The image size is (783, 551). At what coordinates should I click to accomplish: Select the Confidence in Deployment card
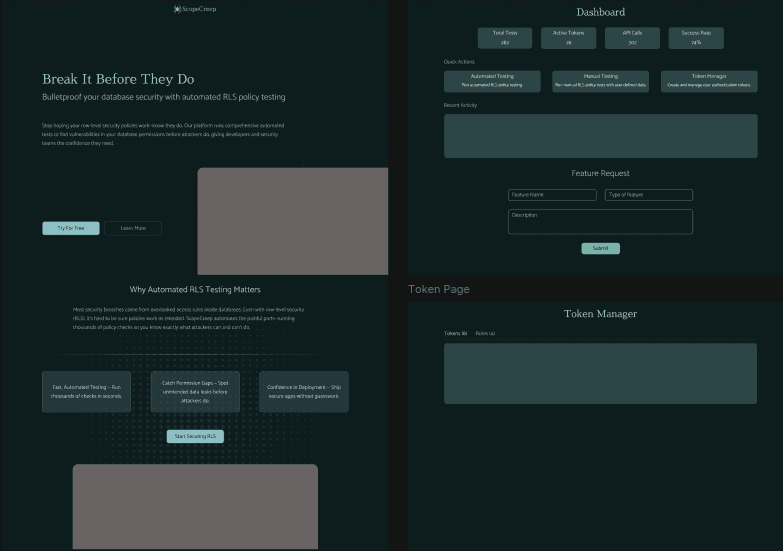coord(304,392)
